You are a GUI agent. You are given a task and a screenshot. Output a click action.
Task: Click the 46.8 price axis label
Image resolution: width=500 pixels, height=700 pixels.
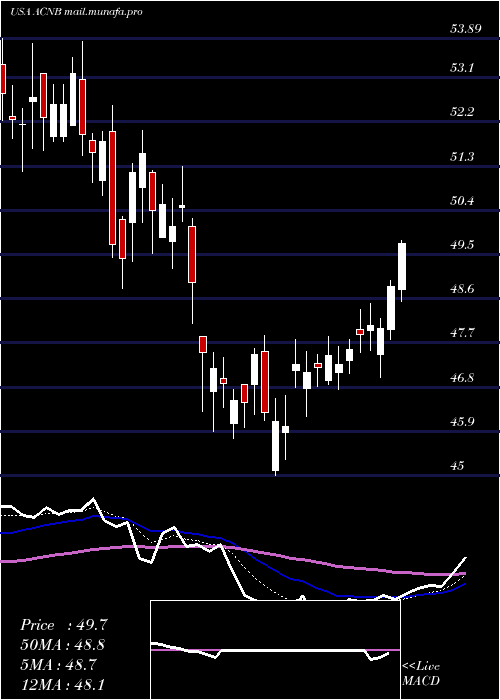[464, 378]
